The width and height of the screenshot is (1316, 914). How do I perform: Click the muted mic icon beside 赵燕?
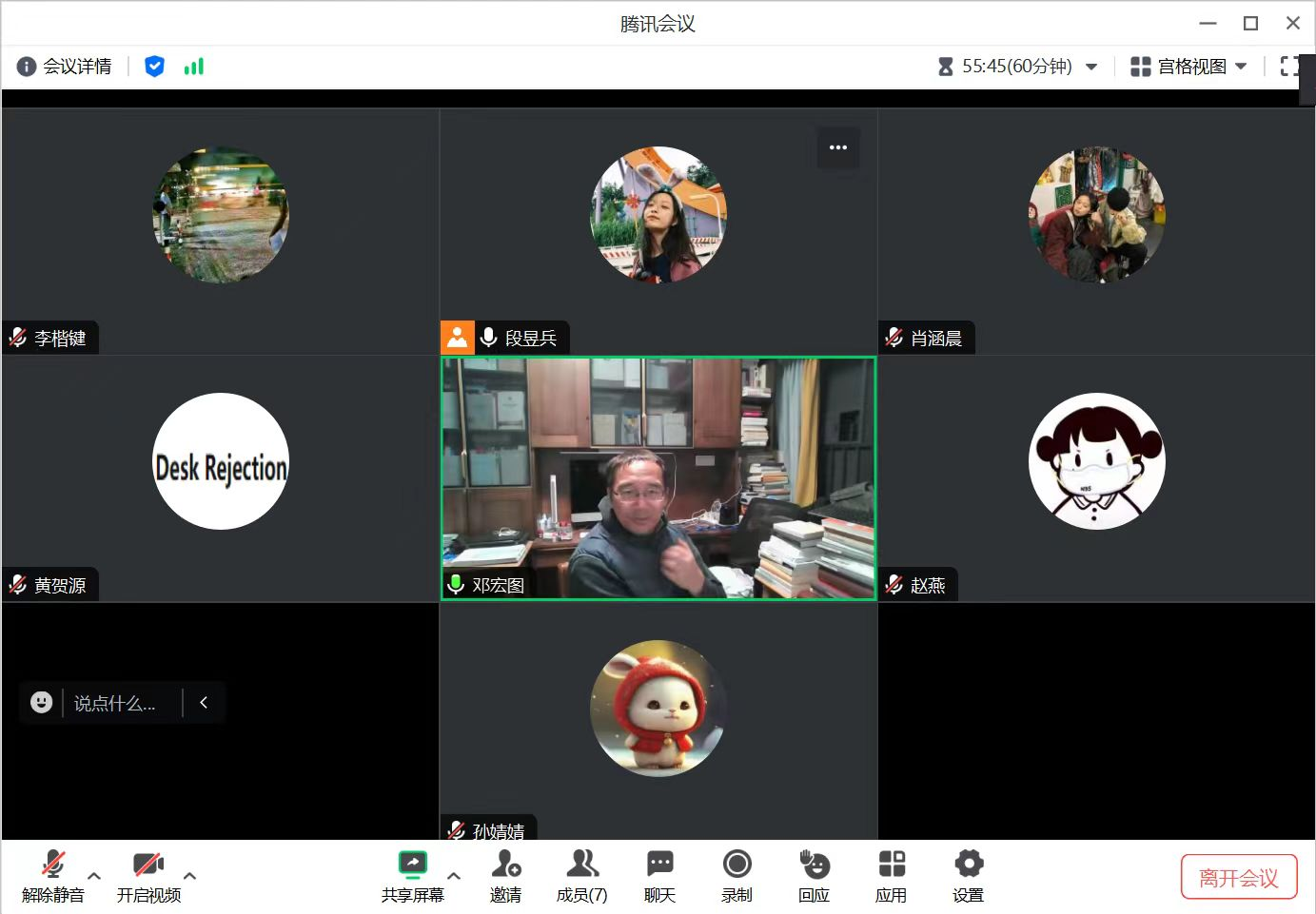[x=894, y=585]
